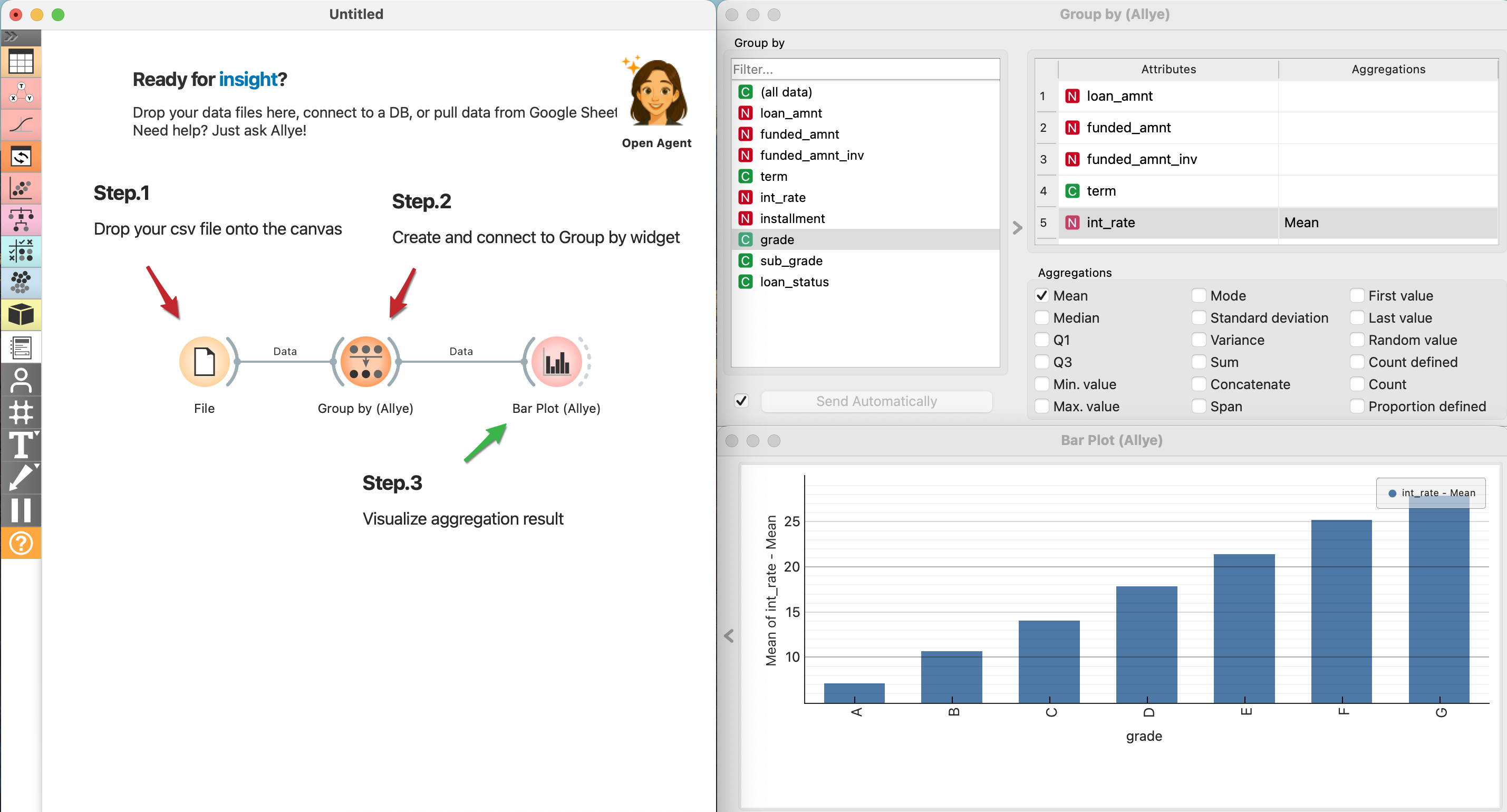The height and width of the screenshot is (812, 1507).
Task: Uncheck the Mean aggregation checkbox
Action: (1041, 295)
